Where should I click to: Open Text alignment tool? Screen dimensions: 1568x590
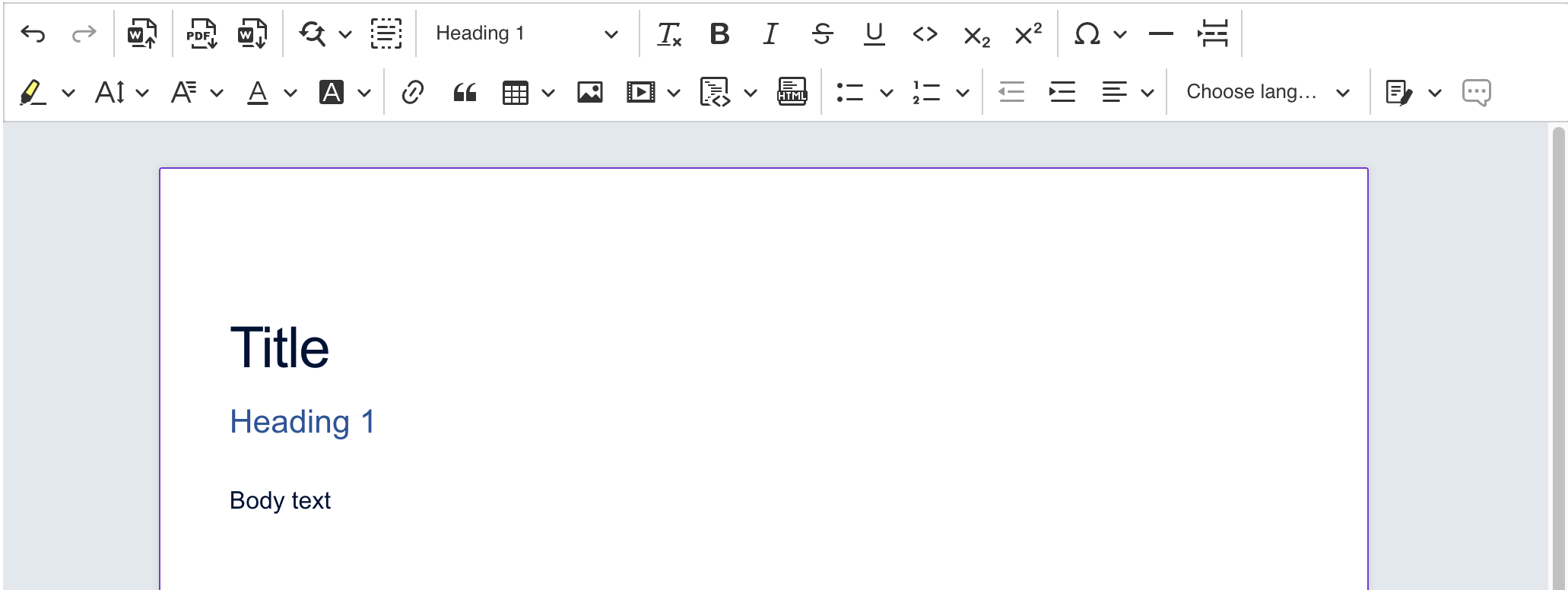click(1114, 92)
